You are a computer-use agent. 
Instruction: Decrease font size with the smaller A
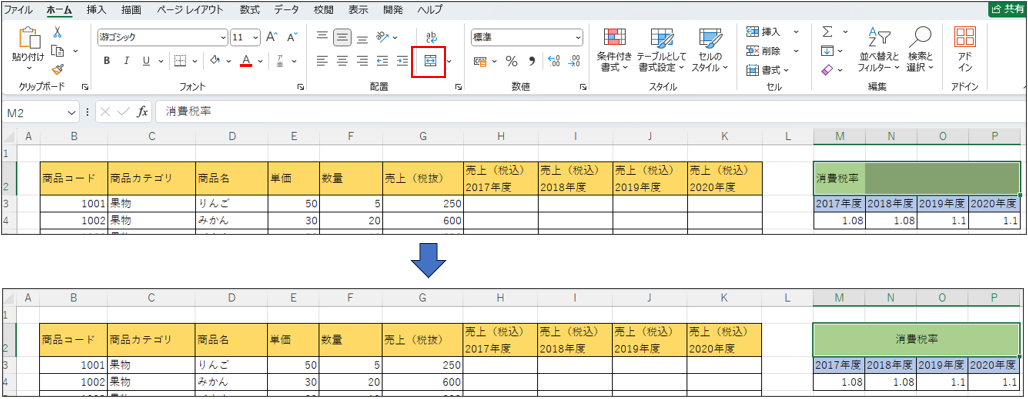(x=293, y=37)
